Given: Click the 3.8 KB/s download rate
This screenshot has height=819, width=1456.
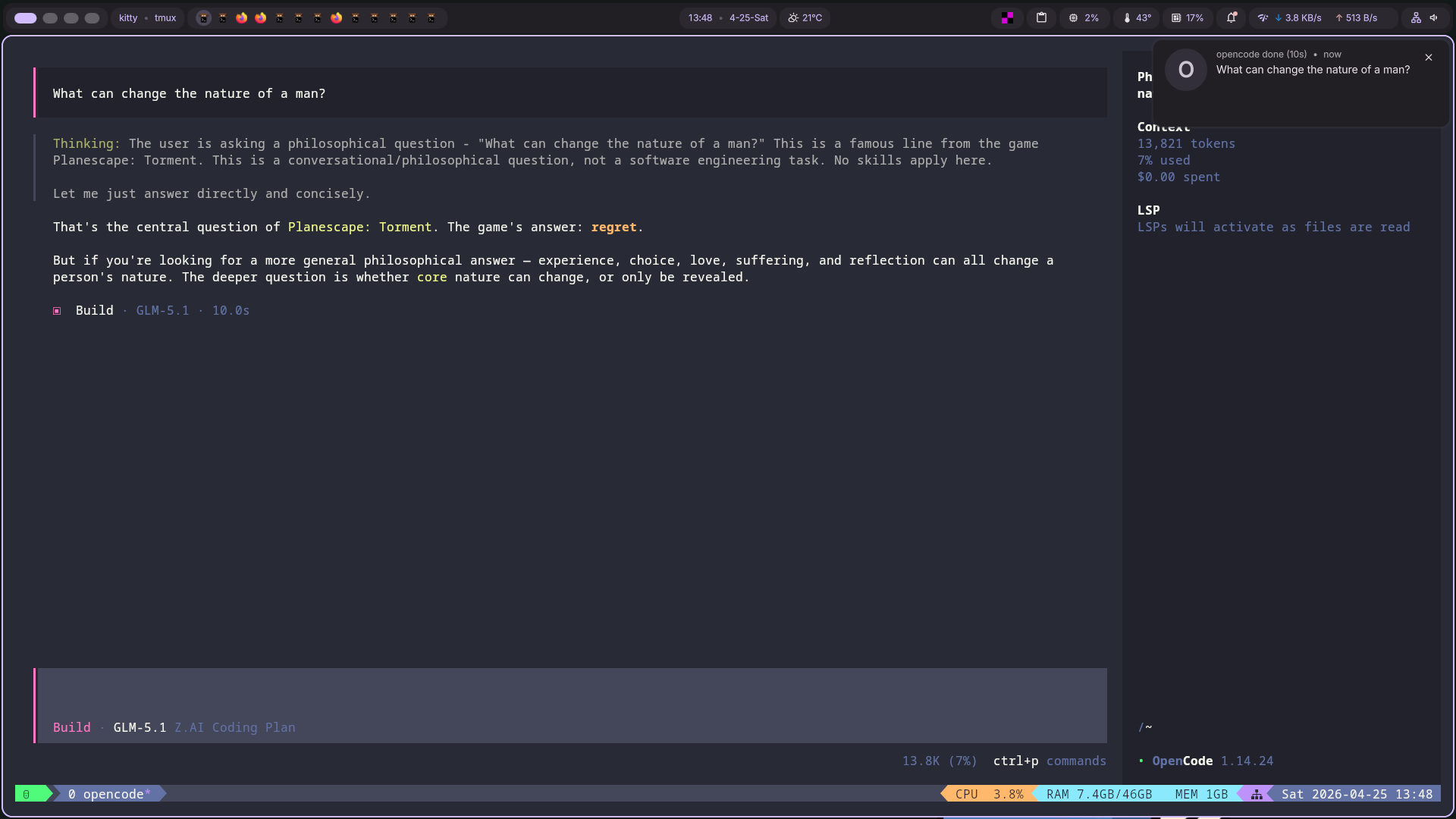Looking at the screenshot, I should (1298, 18).
